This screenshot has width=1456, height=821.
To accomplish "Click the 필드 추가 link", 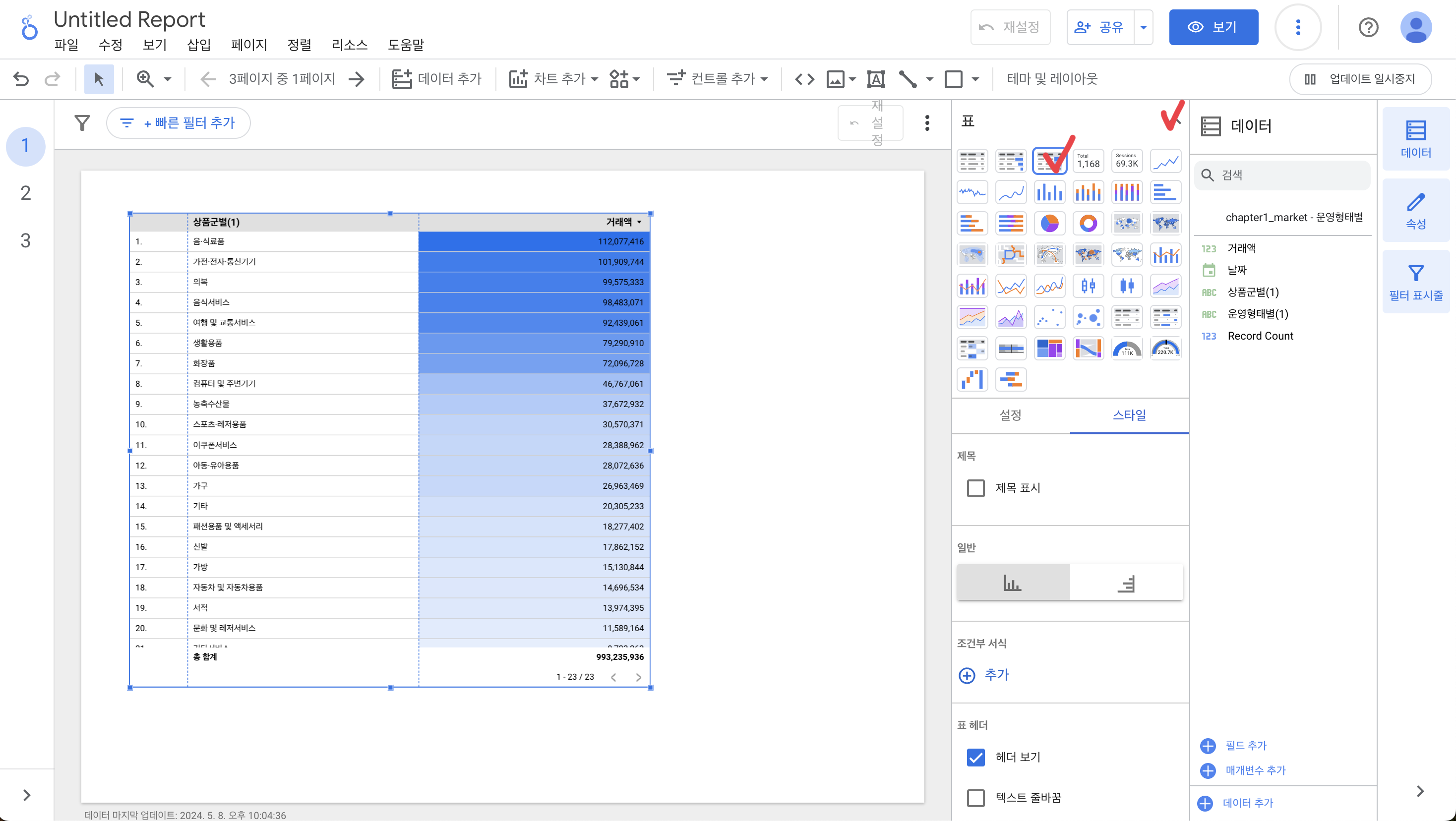I will [1245, 745].
